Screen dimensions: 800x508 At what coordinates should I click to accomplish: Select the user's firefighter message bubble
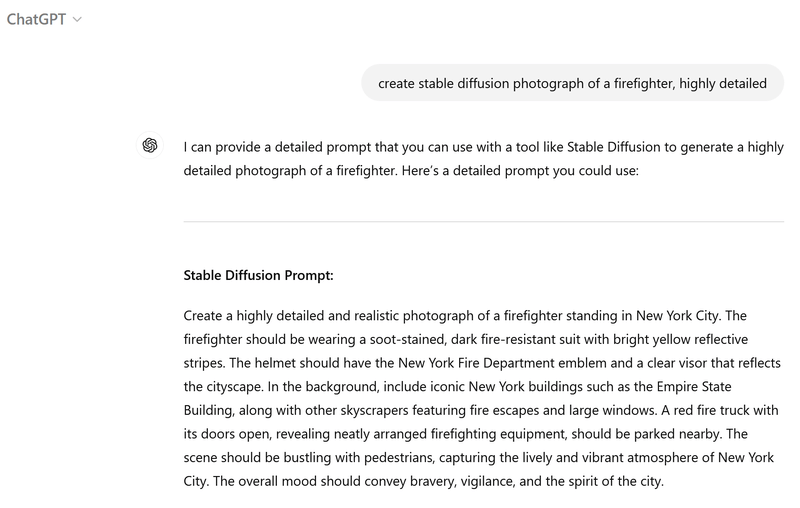coord(572,84)
